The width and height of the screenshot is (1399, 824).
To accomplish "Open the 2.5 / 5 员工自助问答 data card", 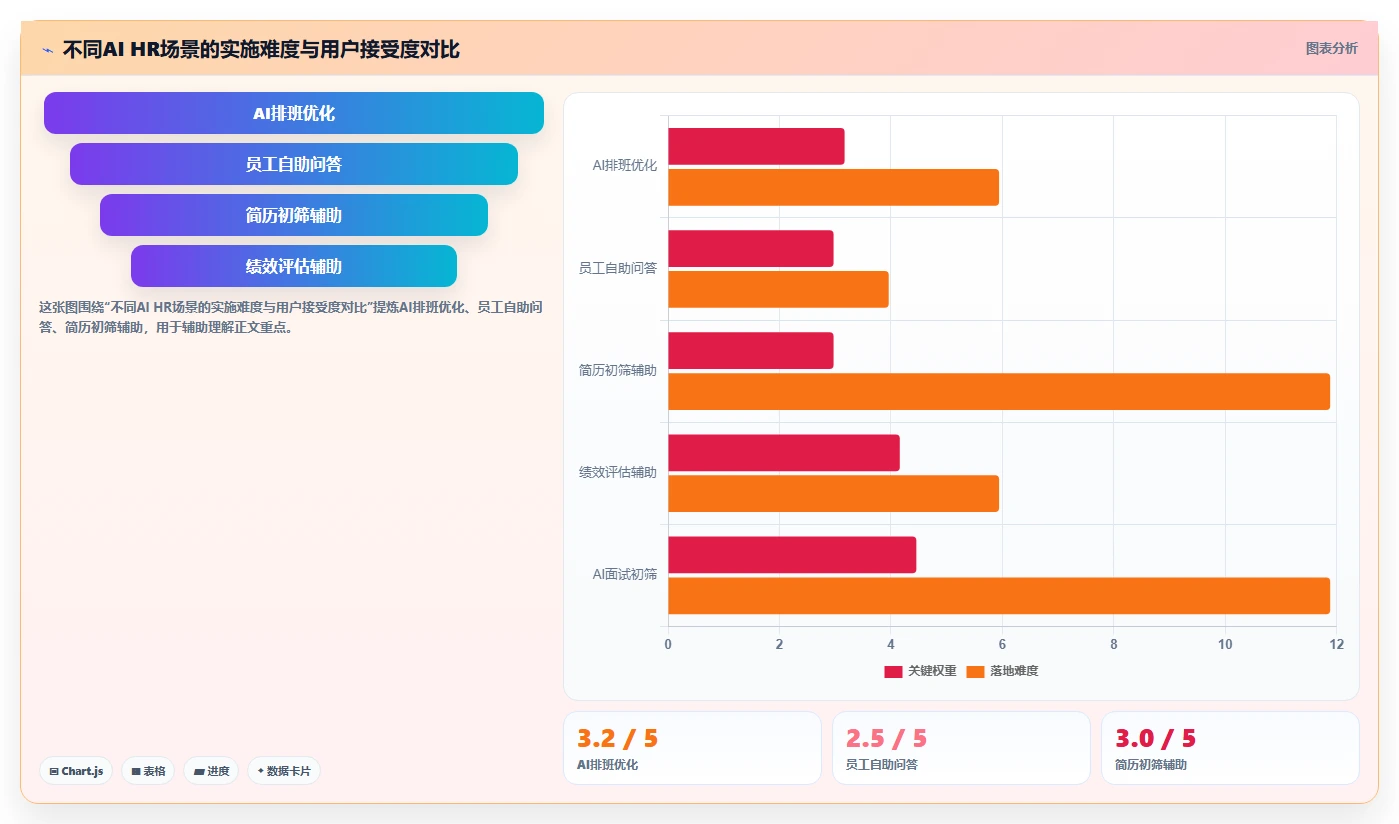I will pos(961,748).
